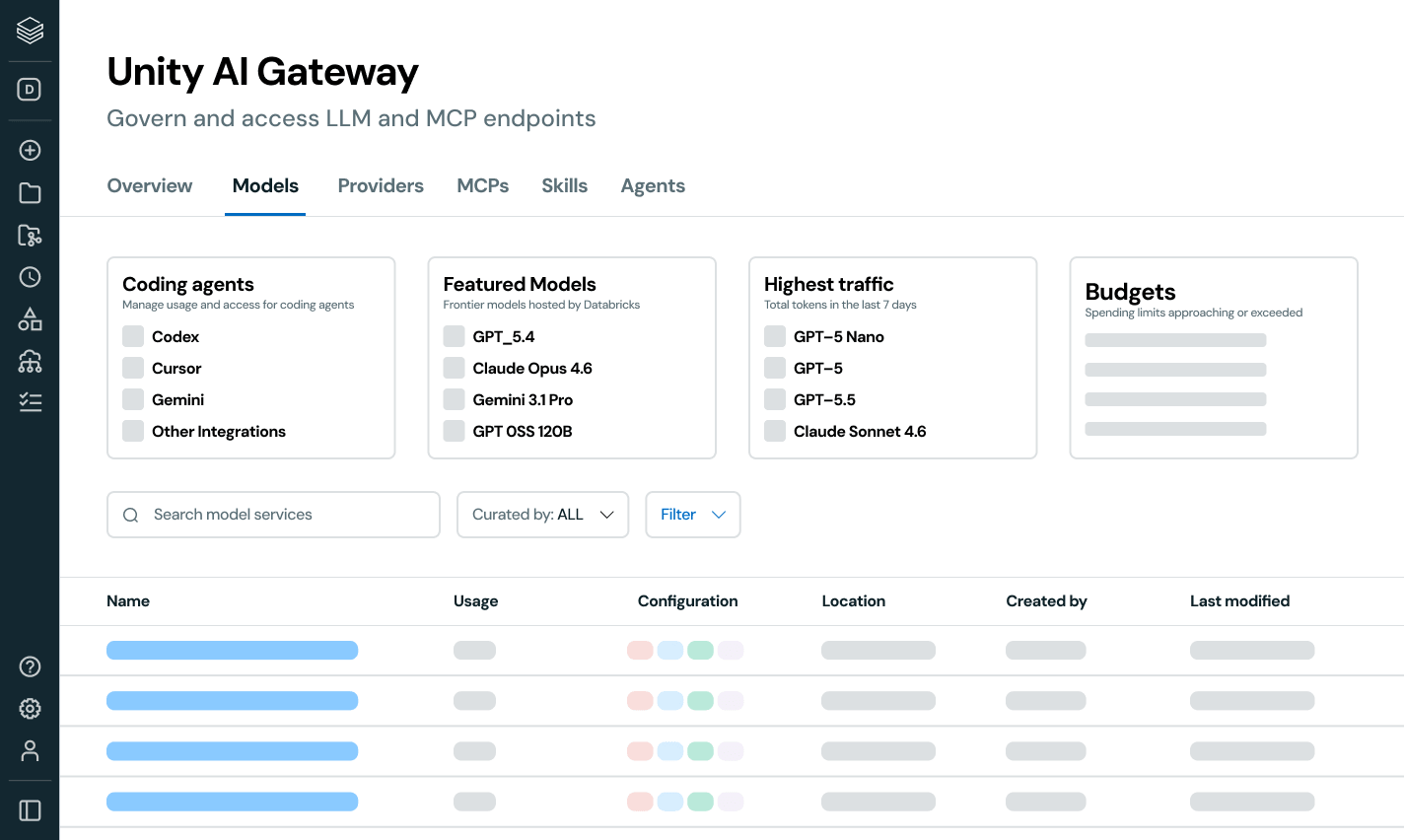Click the Gemini 3.1 Pro icon square

click(x=454, y=399)
